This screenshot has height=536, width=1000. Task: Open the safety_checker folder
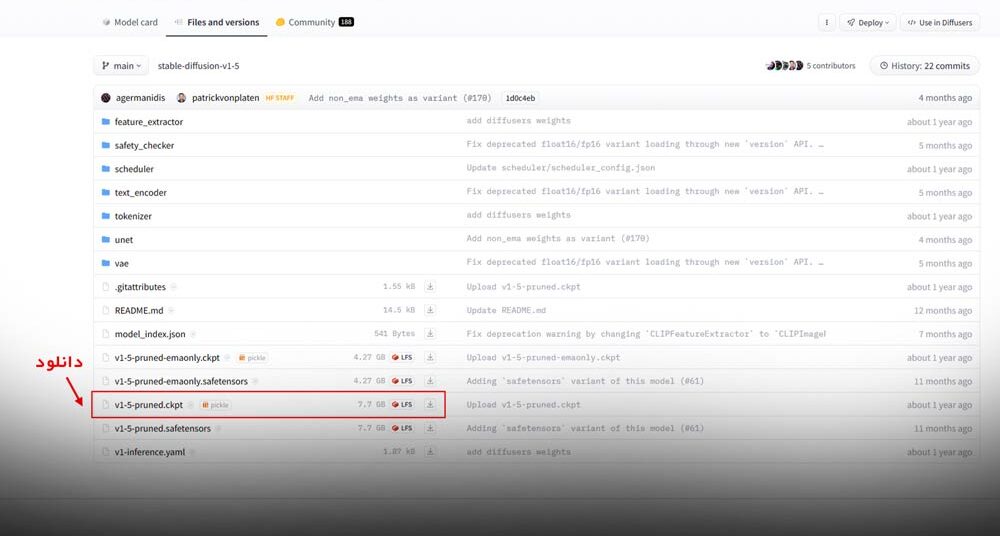pyautogui.click(x=144, y=145)
